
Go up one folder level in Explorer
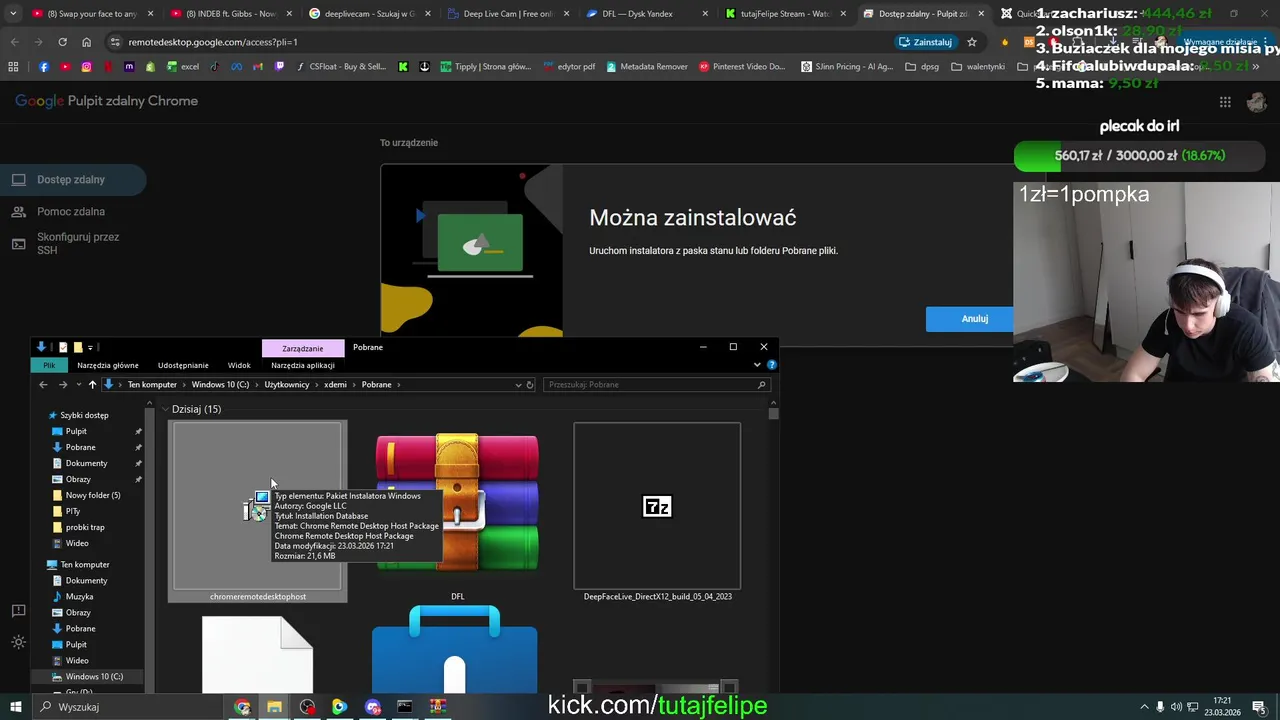click(x=92, y=384)
